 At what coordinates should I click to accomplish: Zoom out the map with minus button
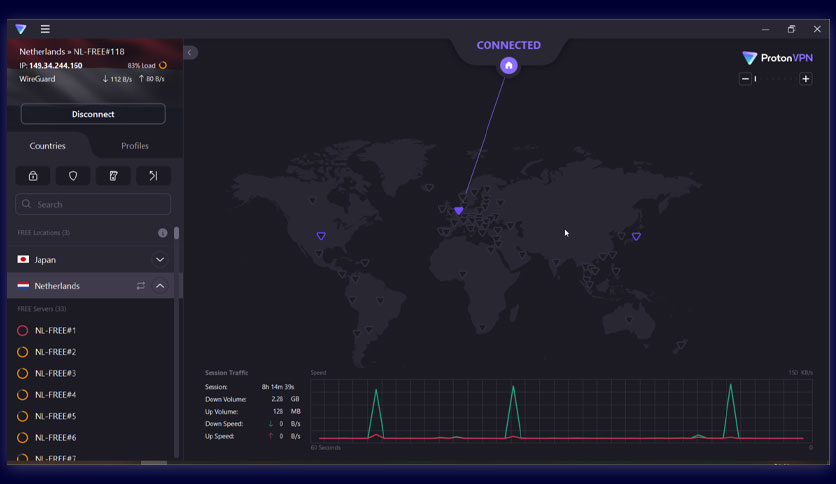coord(745,79)
